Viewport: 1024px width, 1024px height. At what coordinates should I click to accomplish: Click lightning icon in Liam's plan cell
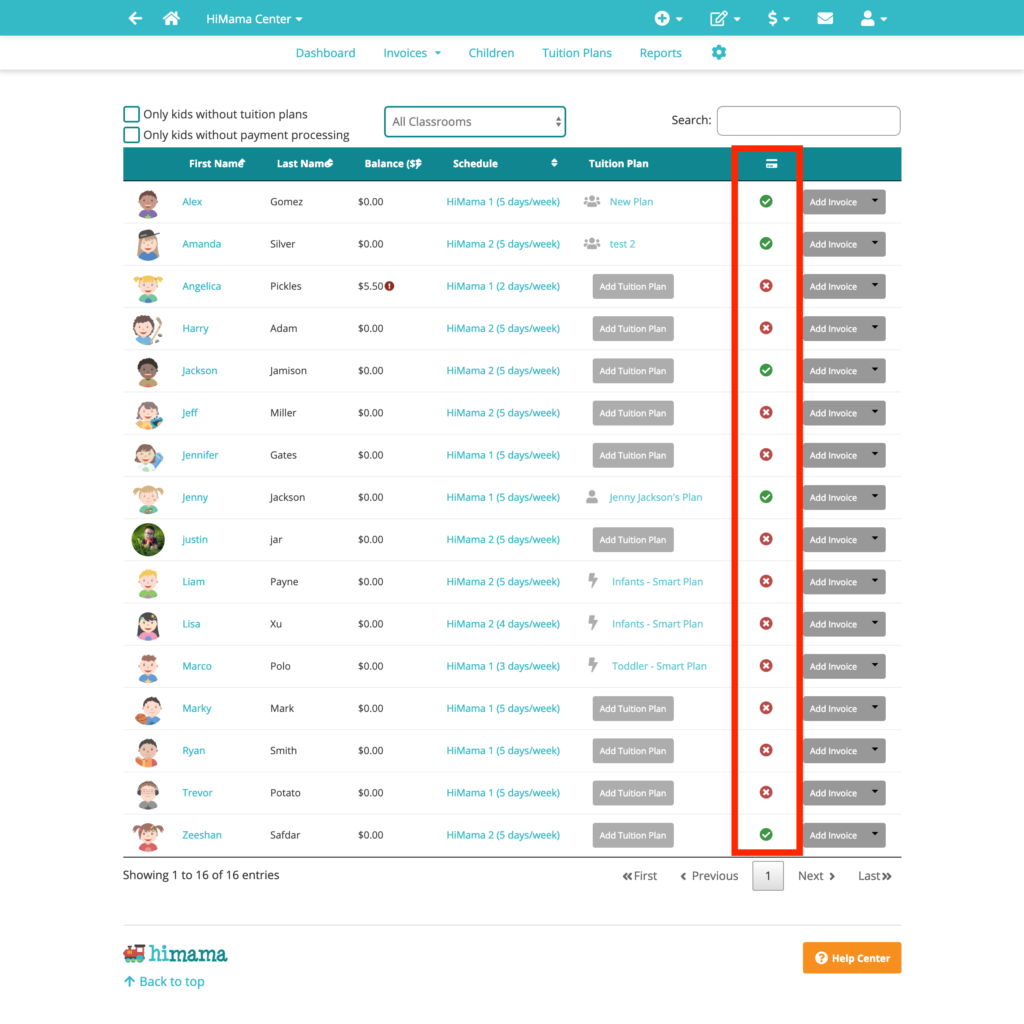[x=593, y=581]
